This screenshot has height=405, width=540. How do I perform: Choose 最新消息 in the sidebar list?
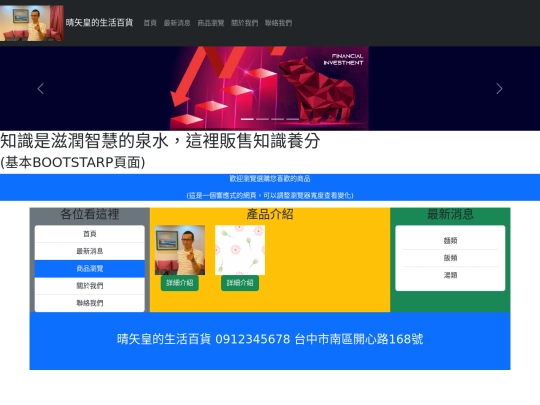coord(90,251)
